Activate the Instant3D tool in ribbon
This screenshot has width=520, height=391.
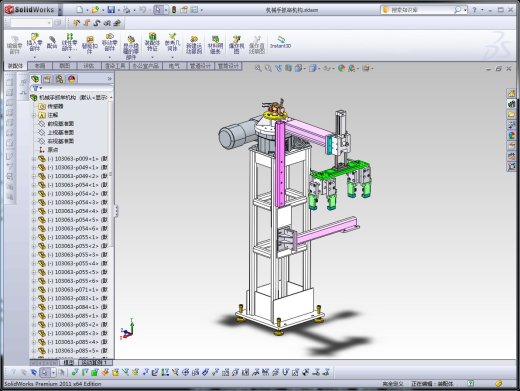[x=280, y=42]
